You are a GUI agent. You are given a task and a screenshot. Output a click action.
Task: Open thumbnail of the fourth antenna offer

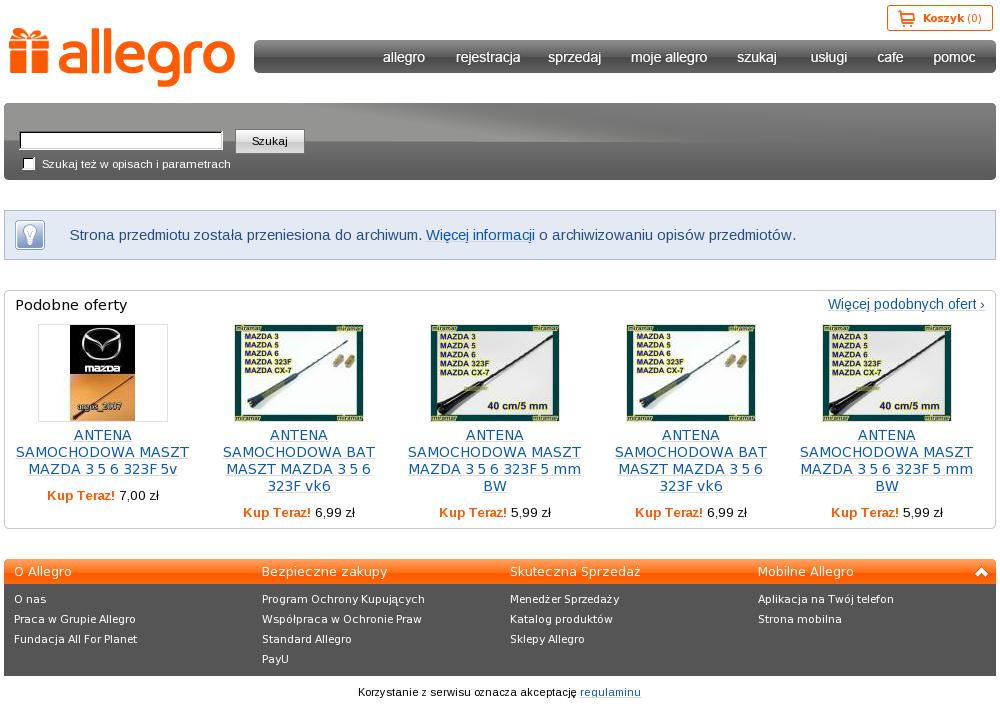(691, 373)
